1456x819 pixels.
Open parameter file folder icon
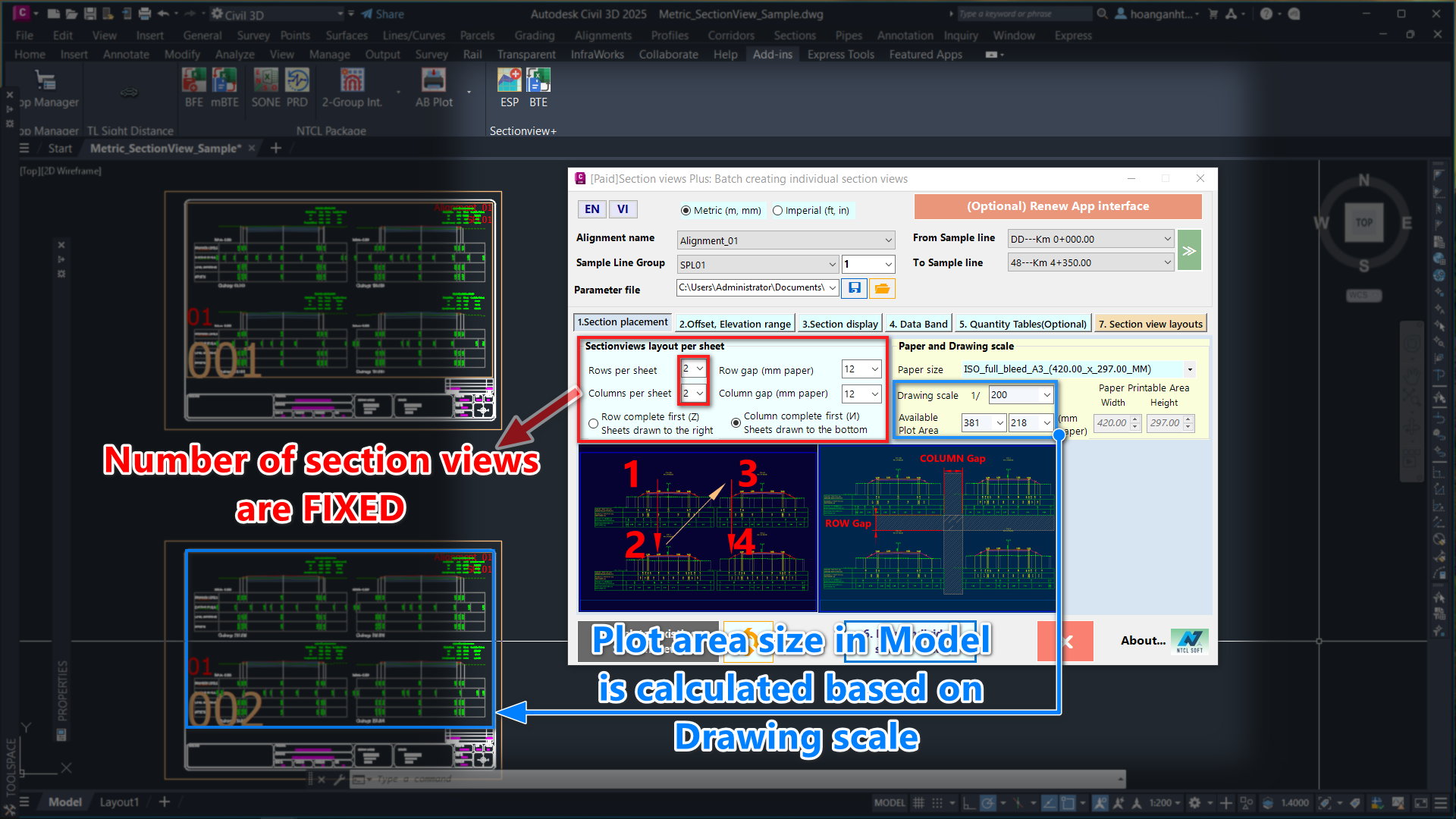[x=881, y=288]
